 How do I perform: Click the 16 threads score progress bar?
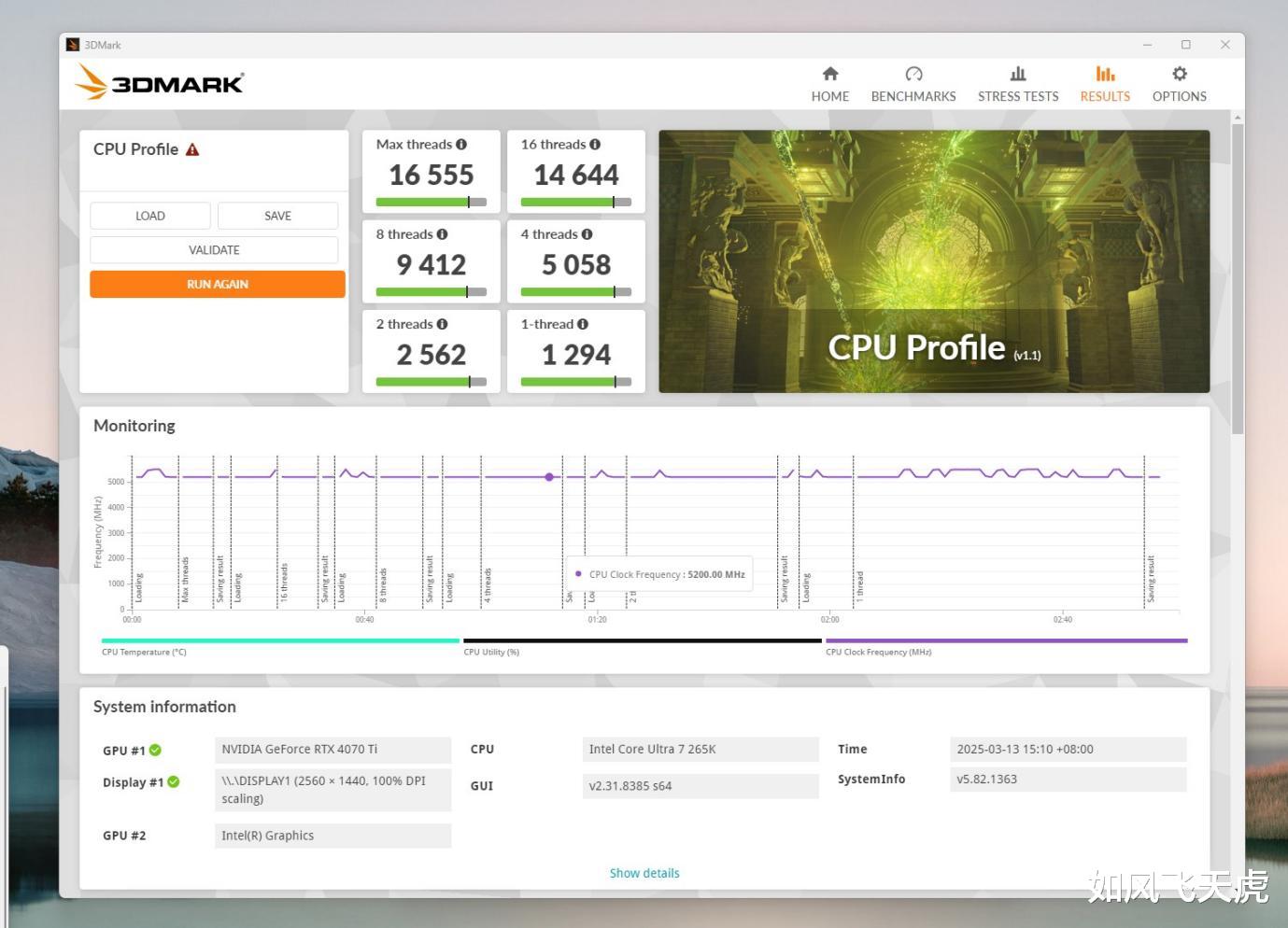(x=576, y=202)
